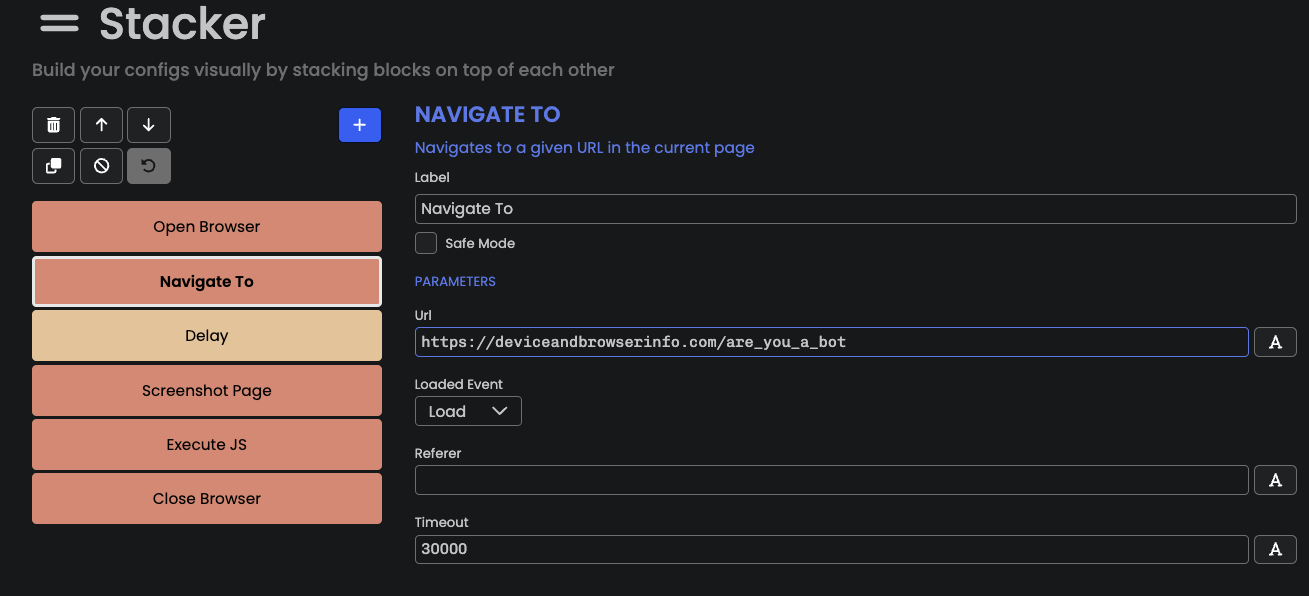Click into the Url input field

tap(832, 342)
